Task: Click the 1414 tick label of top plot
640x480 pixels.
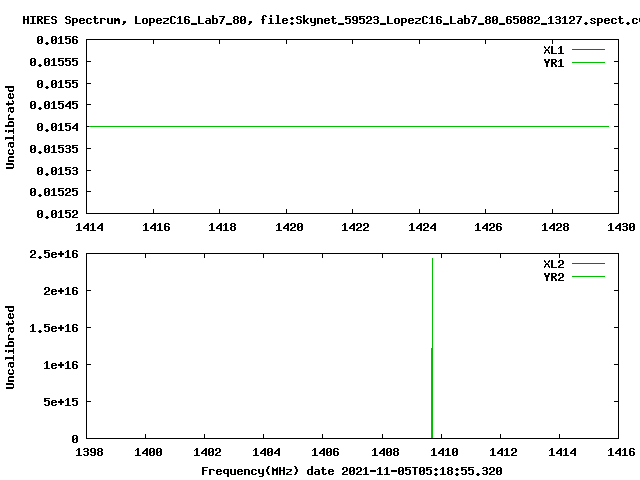Action: [x=89, y=227]
